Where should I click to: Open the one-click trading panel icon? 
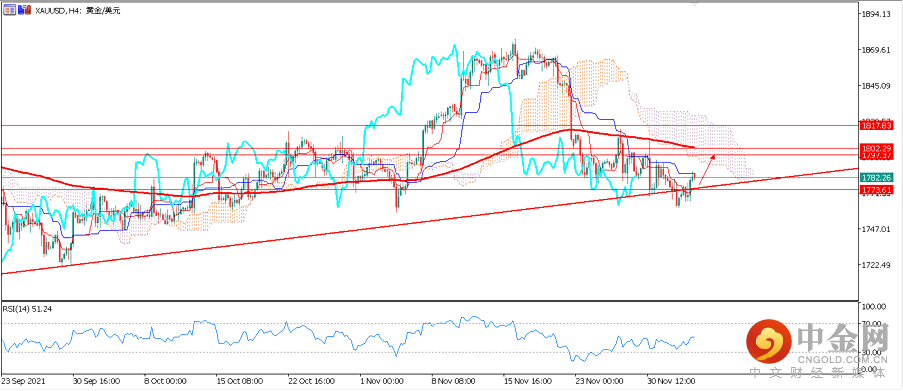pos(9,10)
